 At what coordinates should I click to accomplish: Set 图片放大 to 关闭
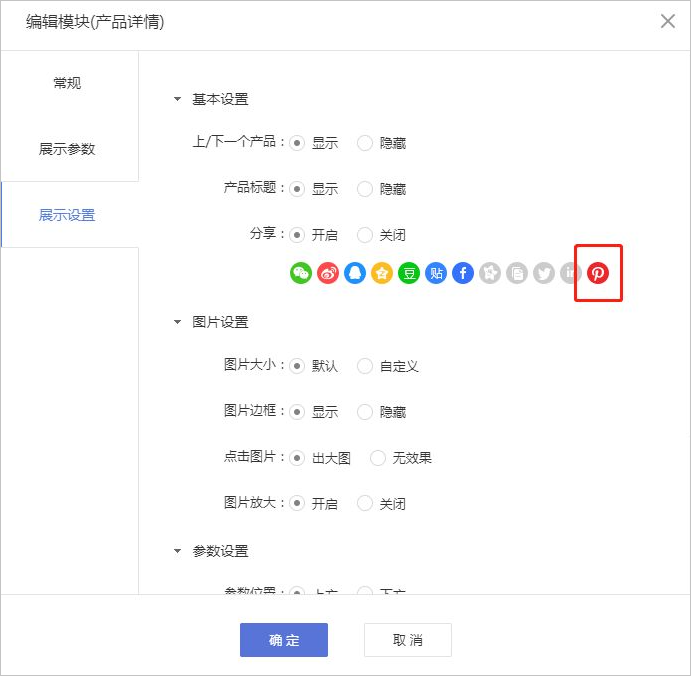tap(364, 503)
